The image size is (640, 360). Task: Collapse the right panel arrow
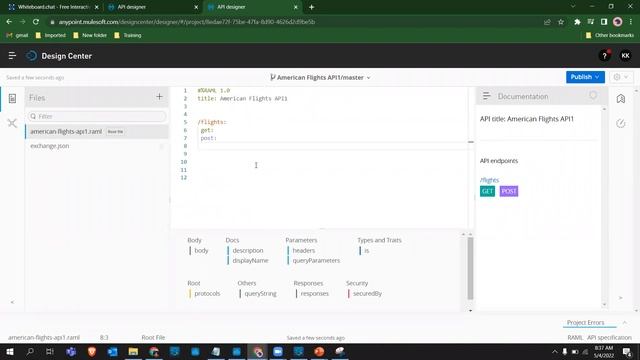pos(621,298)
